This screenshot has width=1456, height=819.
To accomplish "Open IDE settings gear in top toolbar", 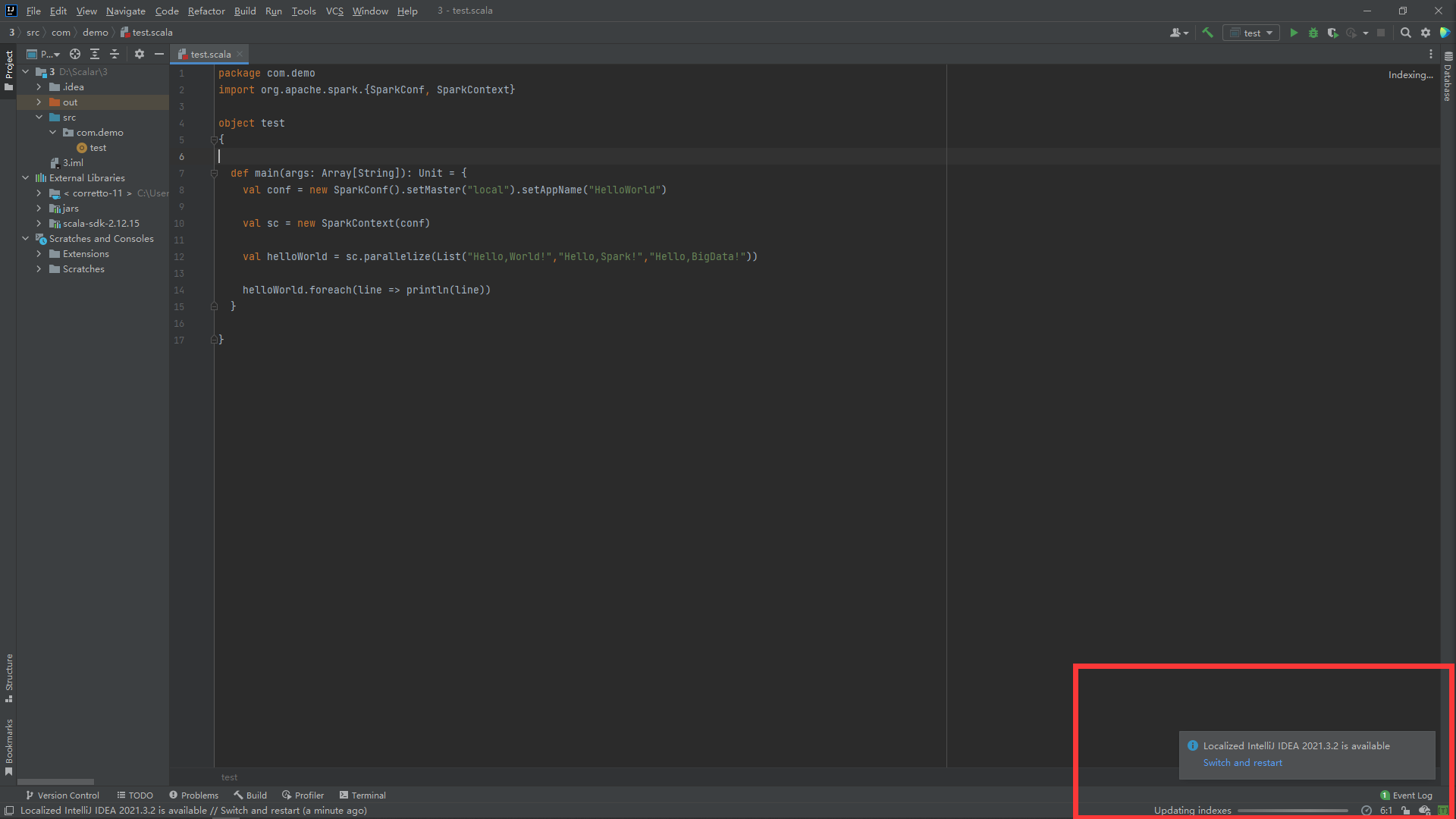I will pyautogui.click(x=1426, y=33).
